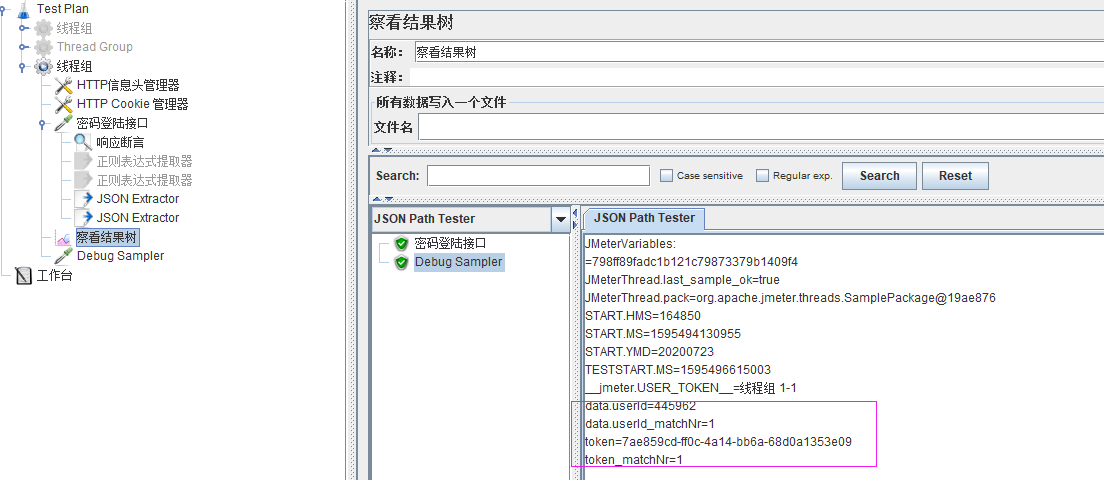This screenshot has height=480, width=1104.
Task: Select HTTP信息头管理器 in the tree
Action: coord(128,85)
